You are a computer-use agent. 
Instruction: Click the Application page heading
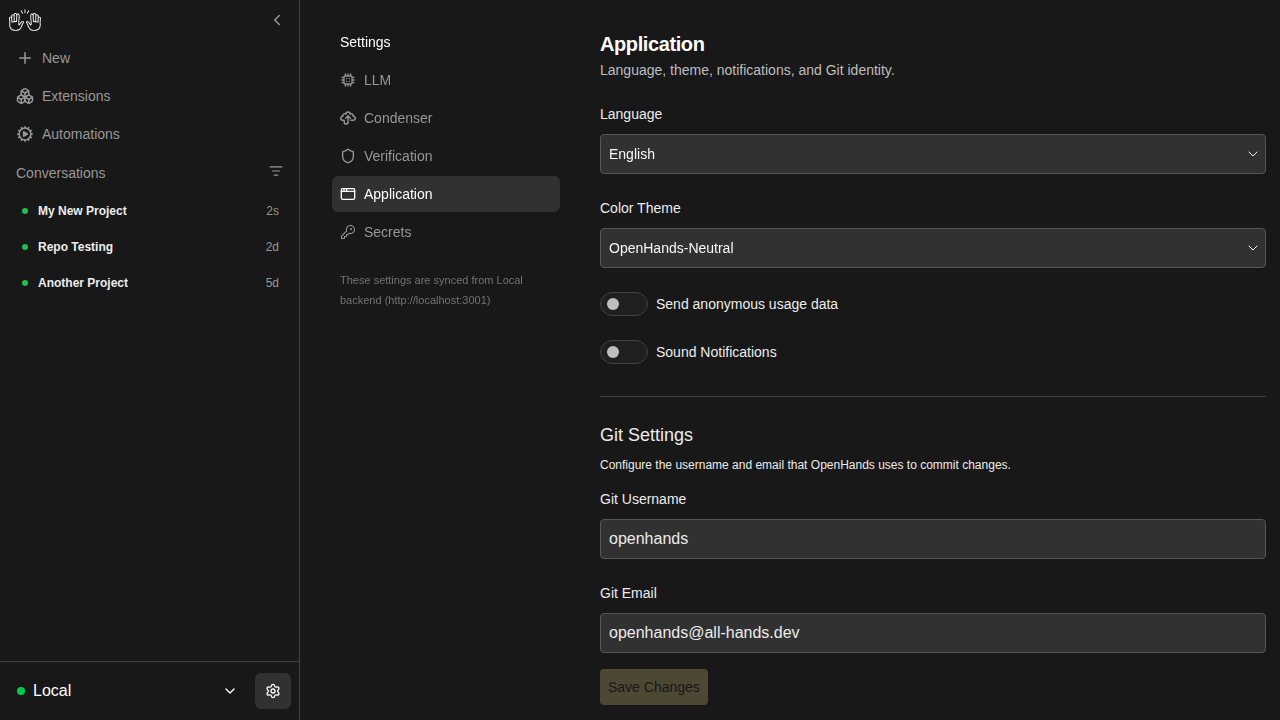point(652,44)
